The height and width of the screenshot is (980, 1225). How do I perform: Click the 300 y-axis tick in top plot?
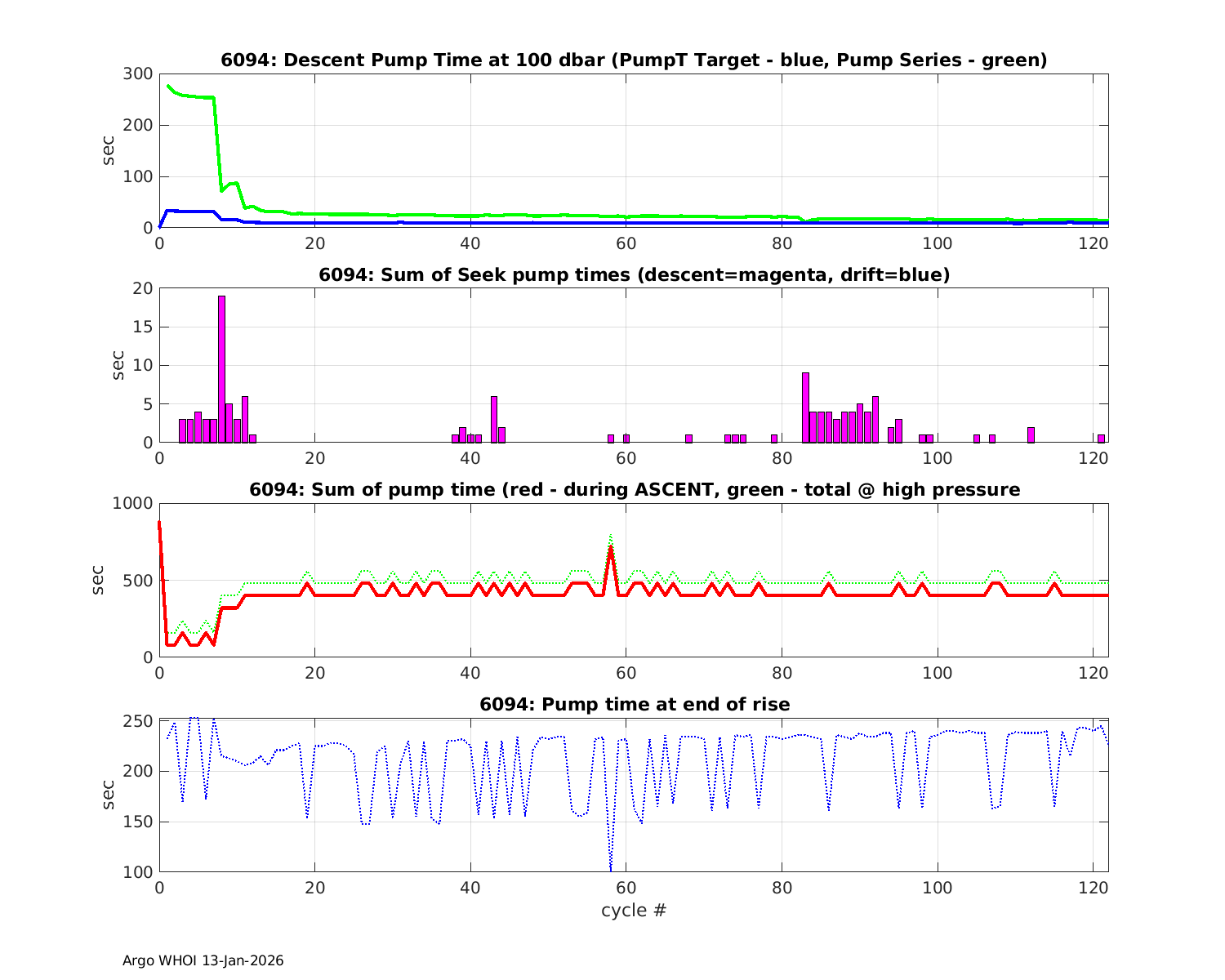click(x=138, y=74)
